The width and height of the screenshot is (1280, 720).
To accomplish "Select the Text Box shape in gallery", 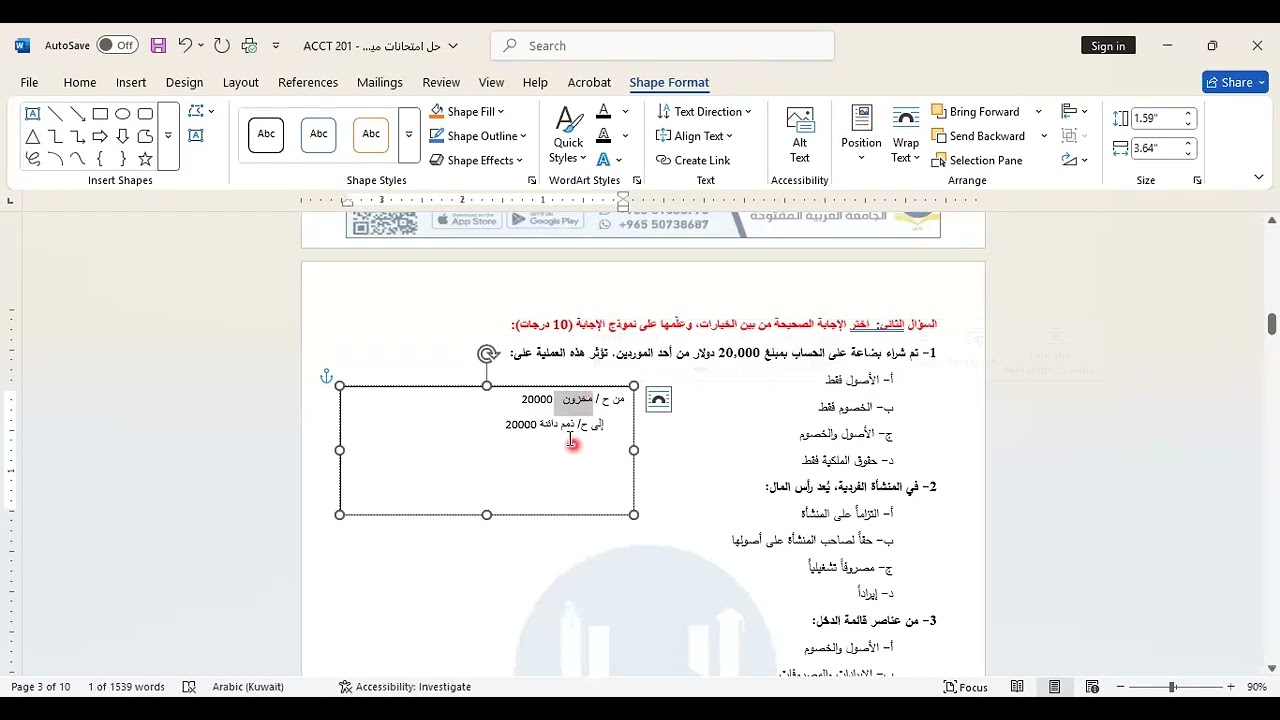I will pos(33,114).
